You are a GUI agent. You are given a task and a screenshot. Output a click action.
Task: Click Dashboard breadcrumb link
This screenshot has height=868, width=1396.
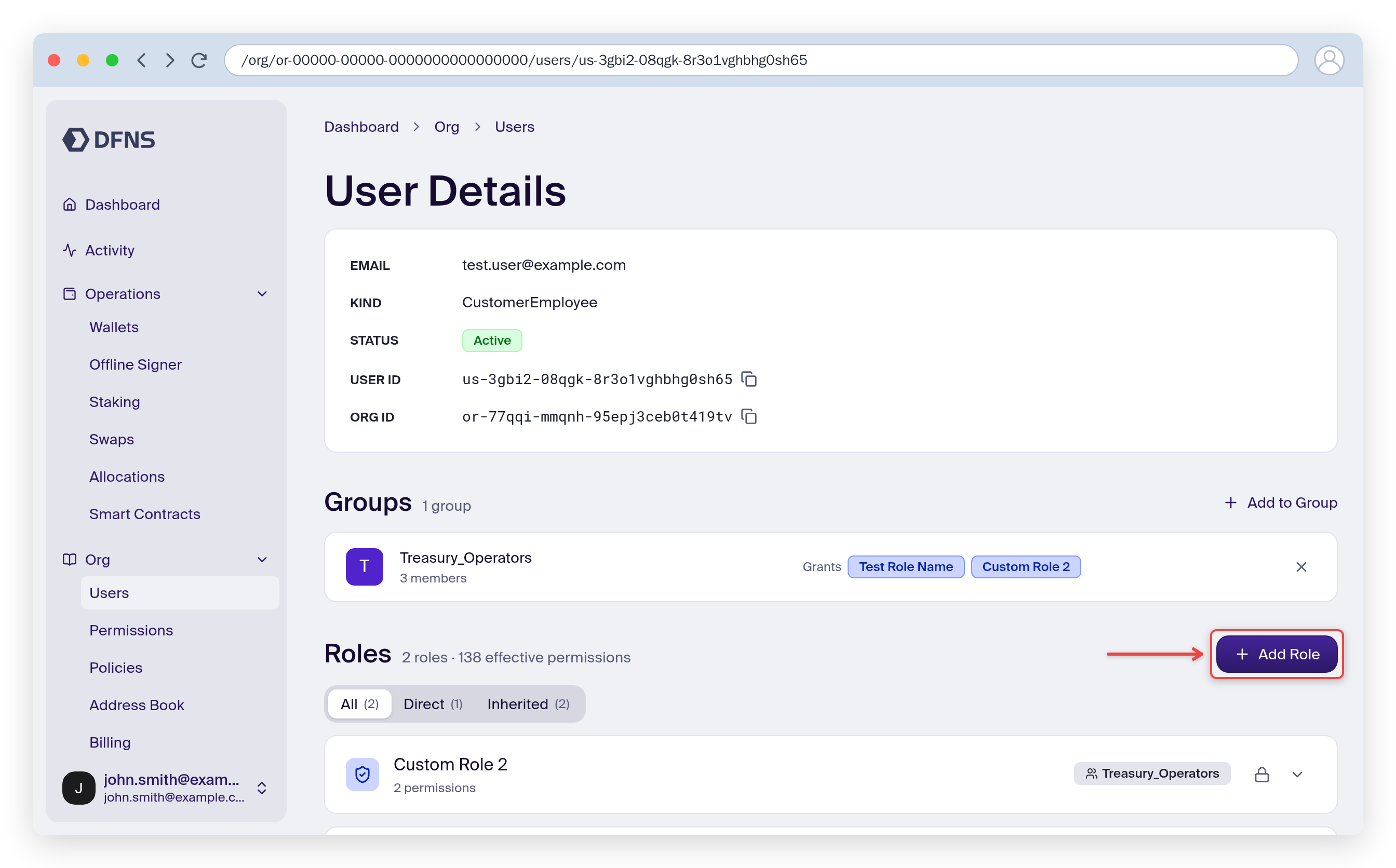click(x=361, y=127)
